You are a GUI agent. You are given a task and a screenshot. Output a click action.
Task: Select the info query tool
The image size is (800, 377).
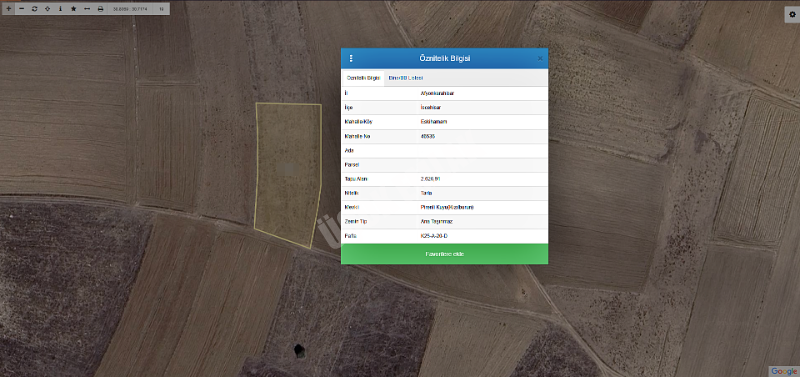tap(61, 9)
